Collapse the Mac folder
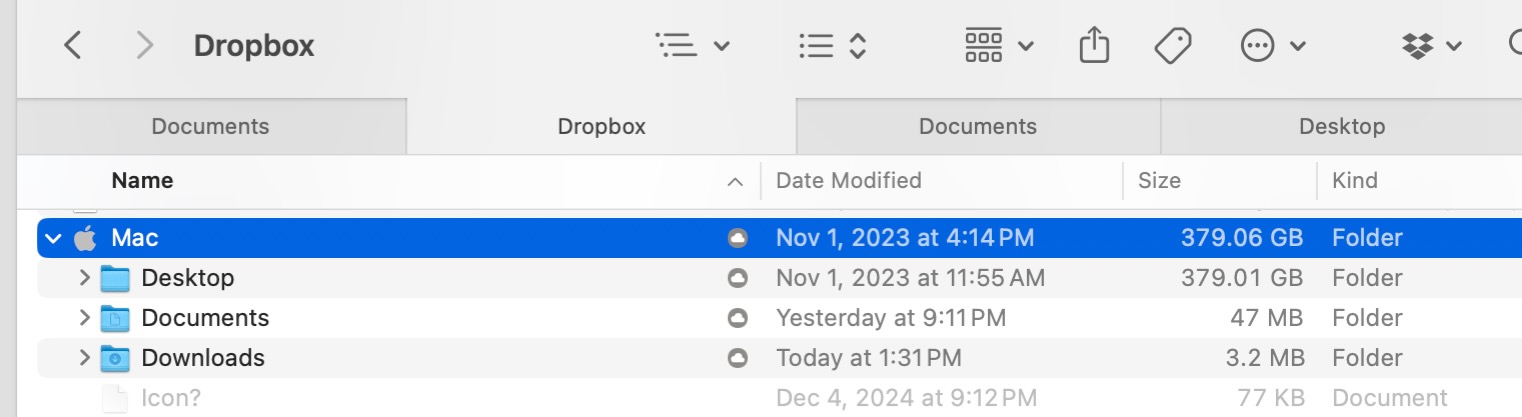 tap(53, 238)
